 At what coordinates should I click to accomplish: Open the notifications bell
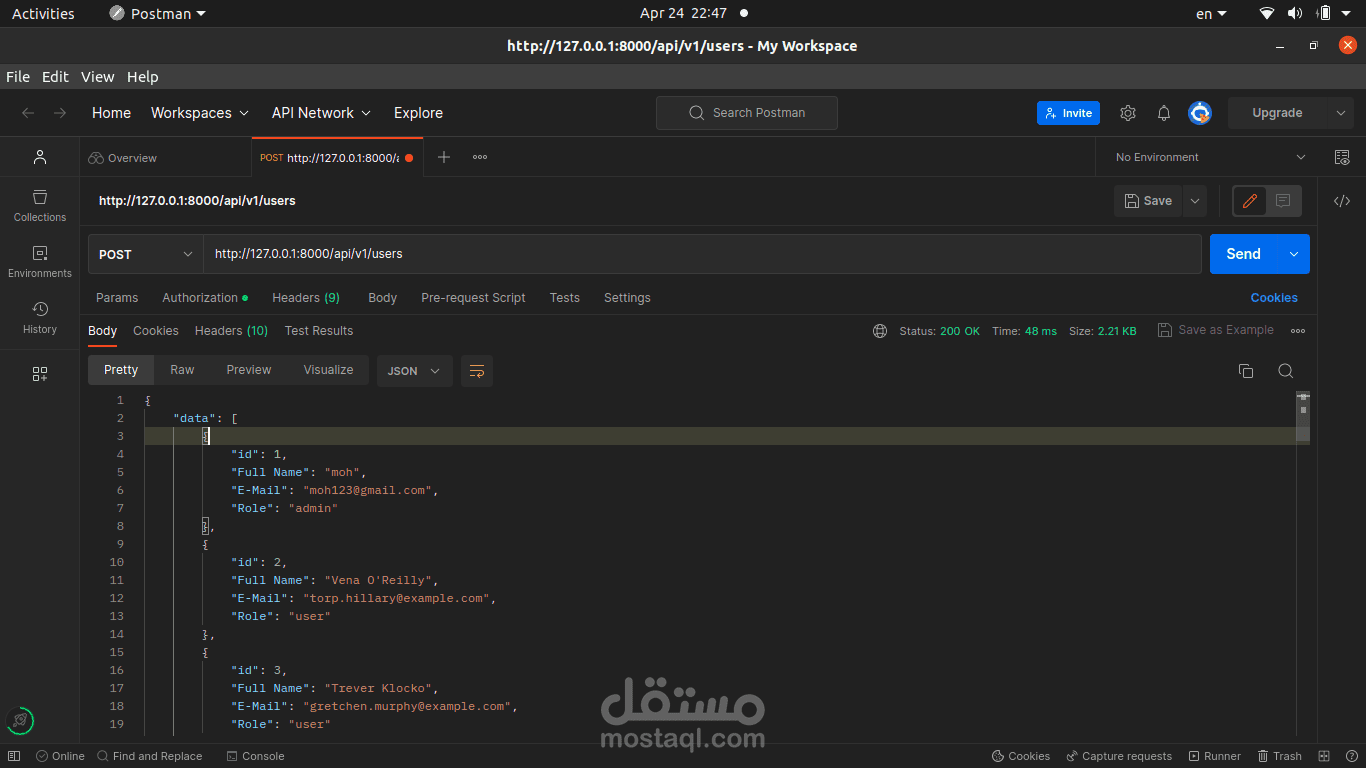[1164, 113]
